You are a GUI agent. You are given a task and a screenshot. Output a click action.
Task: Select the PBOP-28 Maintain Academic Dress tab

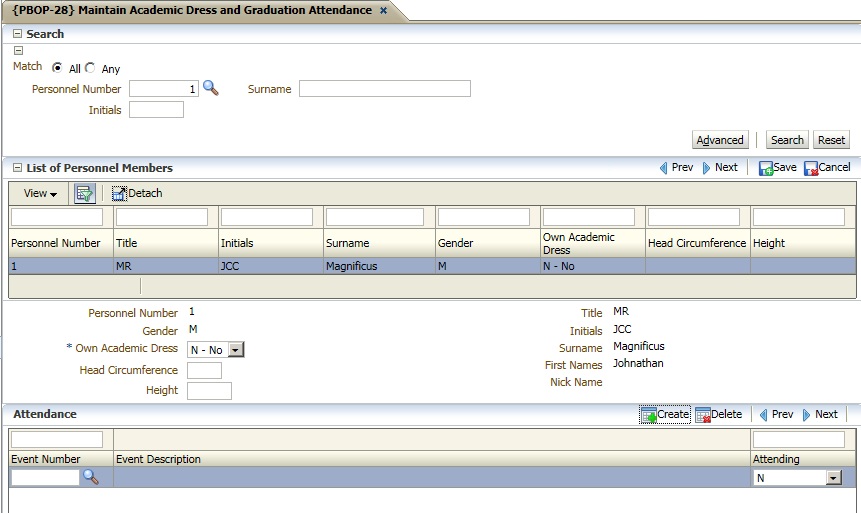[192, 10]
